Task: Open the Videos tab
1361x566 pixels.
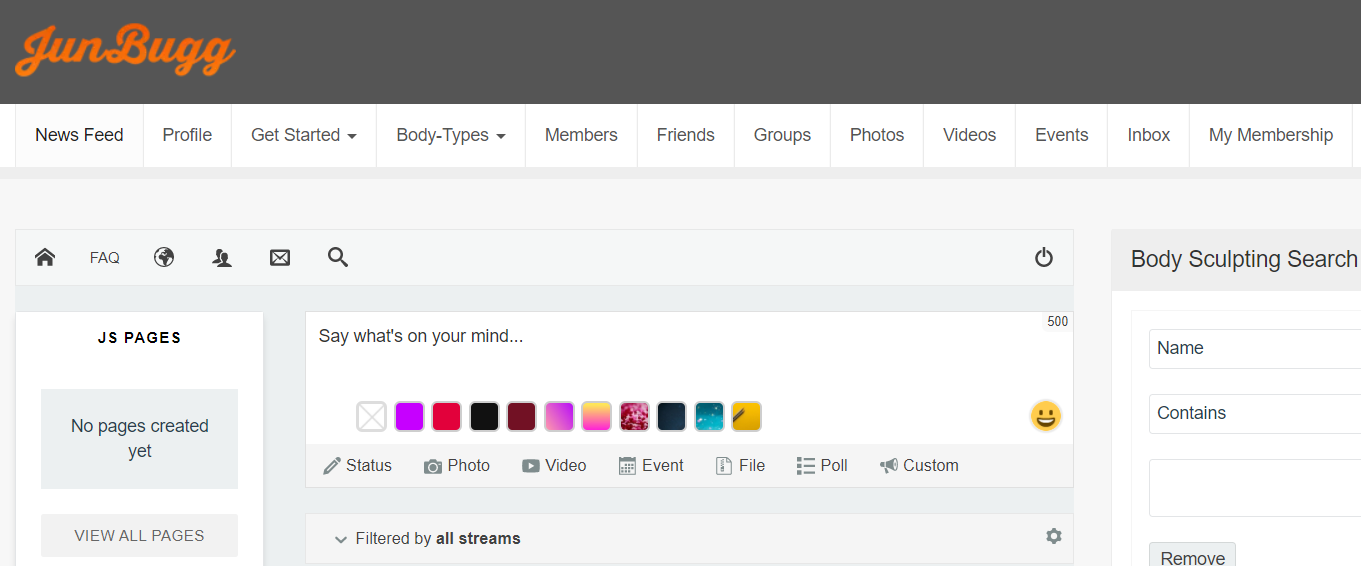Action: [970, 135]
